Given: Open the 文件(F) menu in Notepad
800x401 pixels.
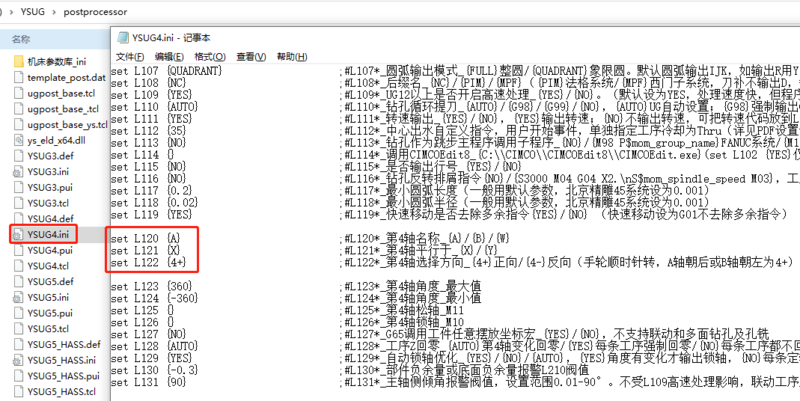Looking at the screenshot, I should [x=130, y=56].
